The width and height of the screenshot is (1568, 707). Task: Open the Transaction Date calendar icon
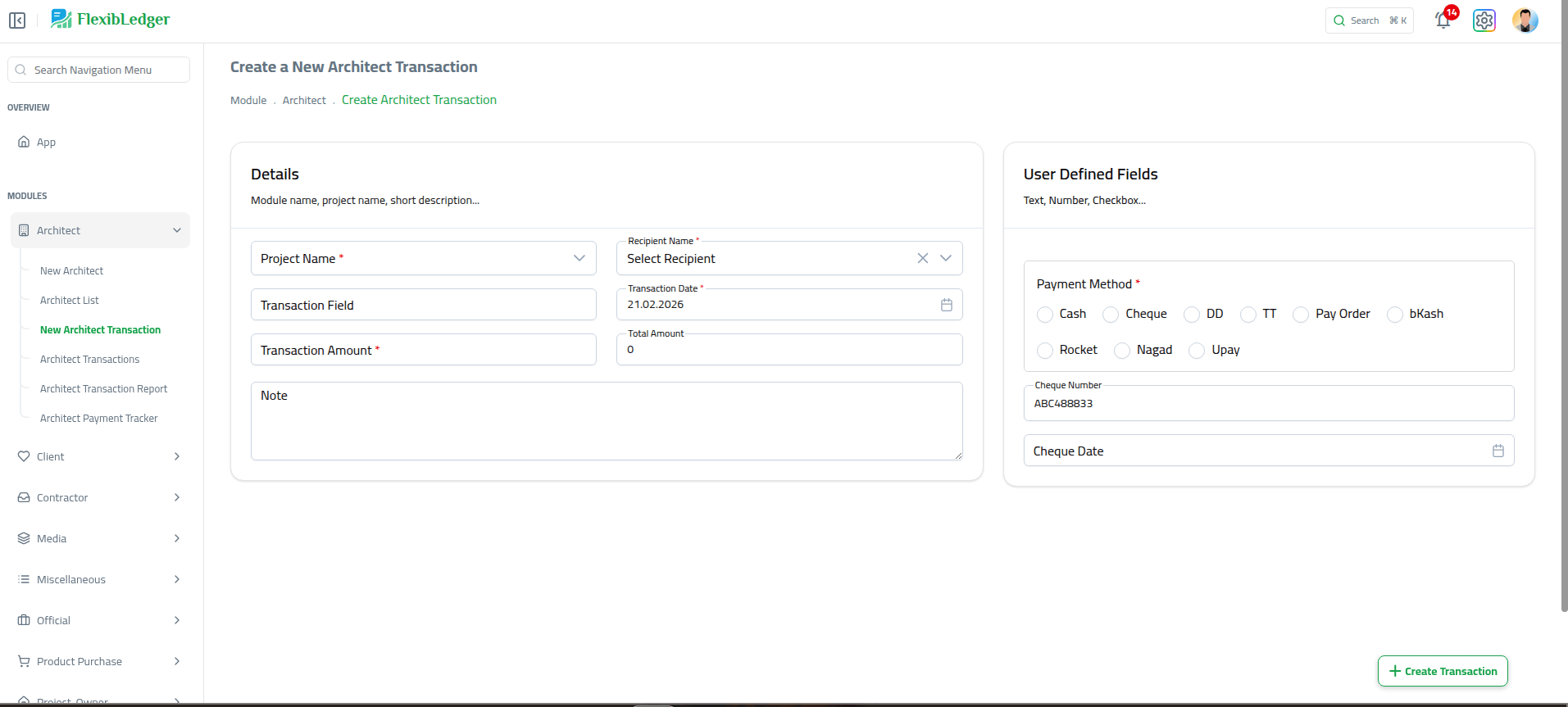(x=946, y=305)
